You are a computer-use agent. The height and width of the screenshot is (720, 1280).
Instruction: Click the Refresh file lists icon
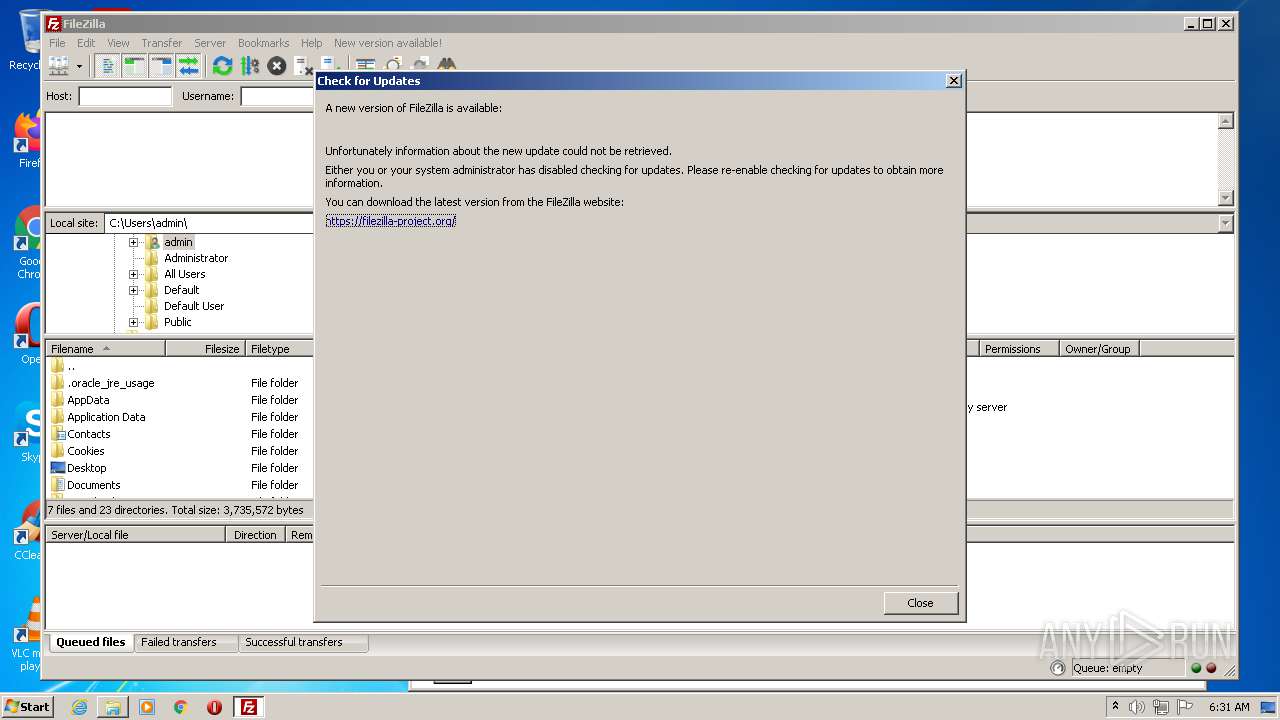222,66
